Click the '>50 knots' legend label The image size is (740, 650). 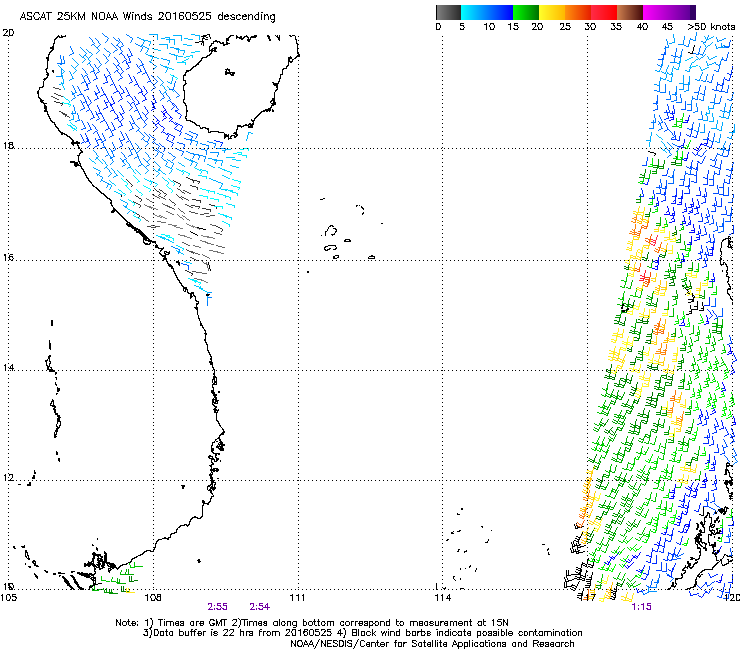(711, 27)
